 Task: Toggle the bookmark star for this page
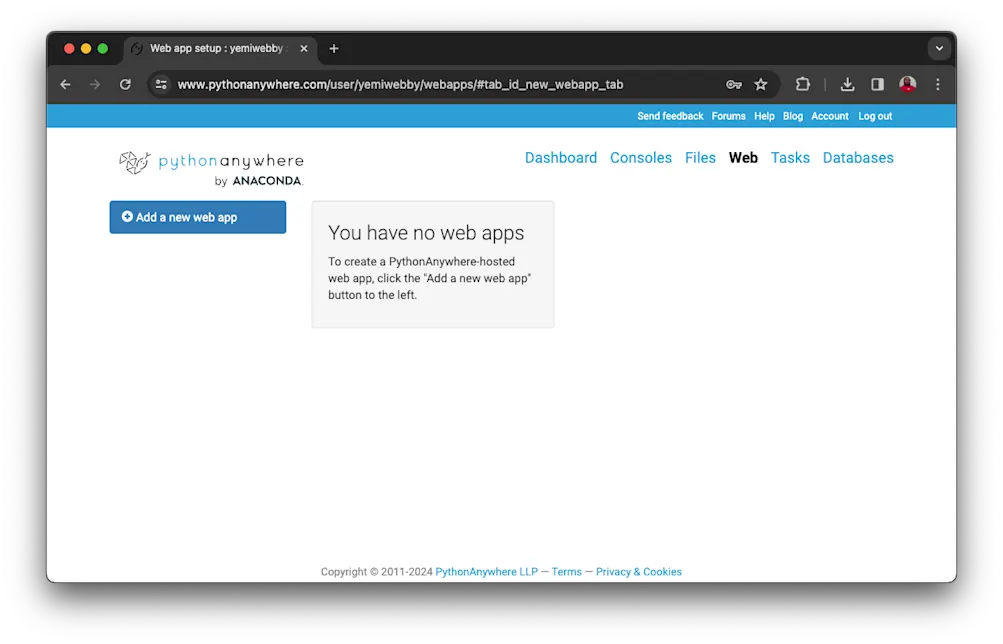tap(761, 84)
